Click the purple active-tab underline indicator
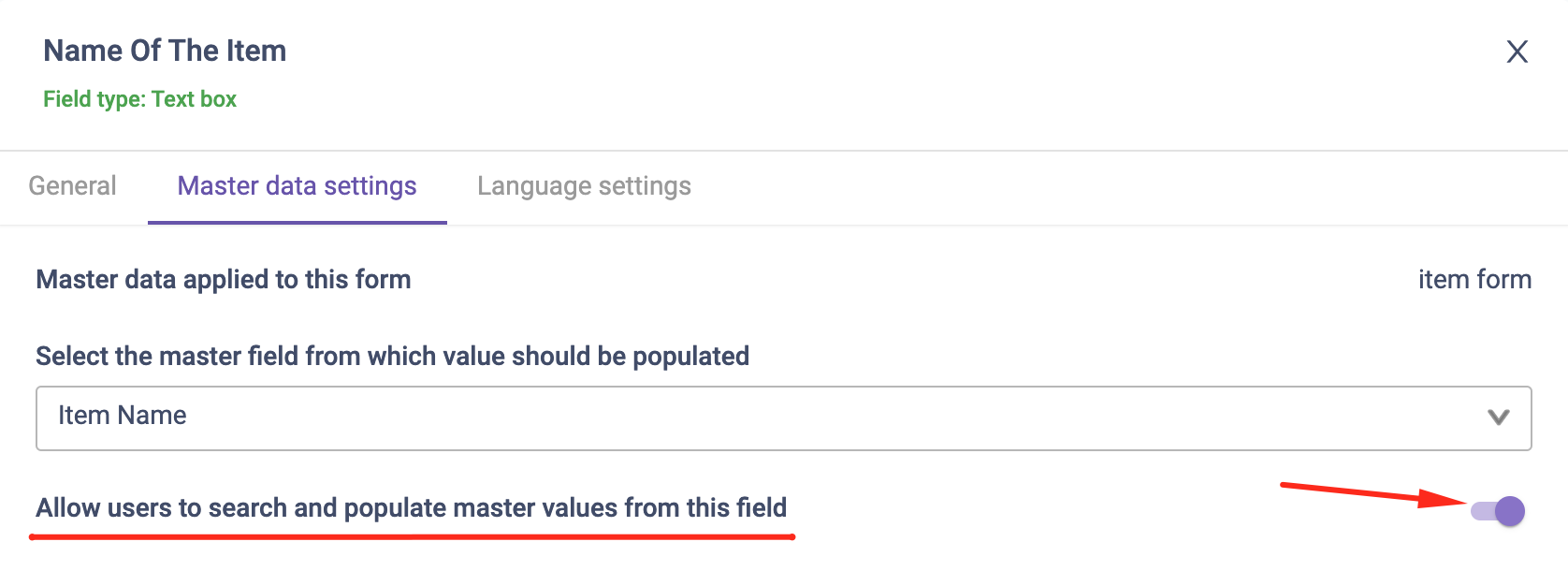 click(297, 223)
